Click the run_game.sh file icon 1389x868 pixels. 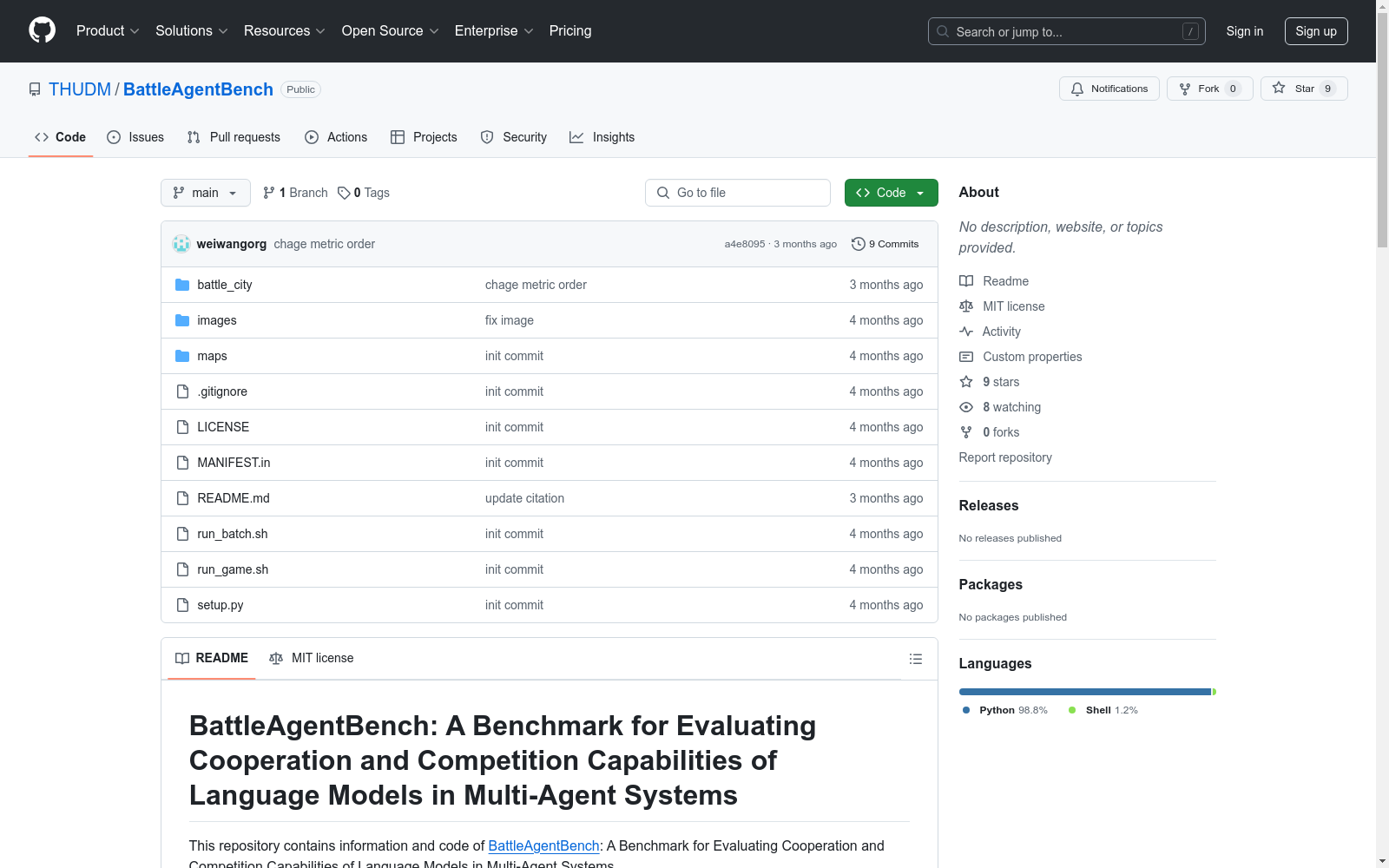click(x=182, y=569)
